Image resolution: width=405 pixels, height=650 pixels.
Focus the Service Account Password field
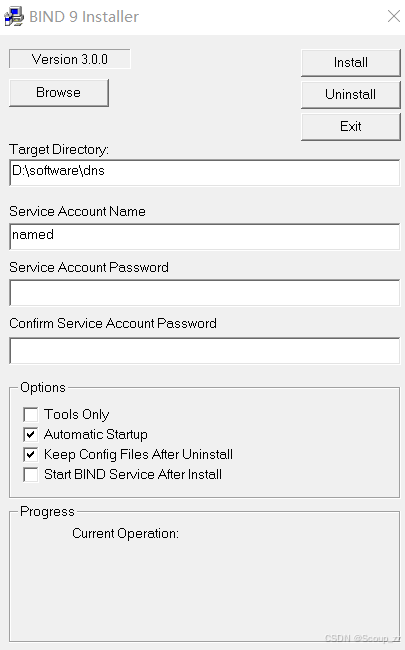click(205, 293)
